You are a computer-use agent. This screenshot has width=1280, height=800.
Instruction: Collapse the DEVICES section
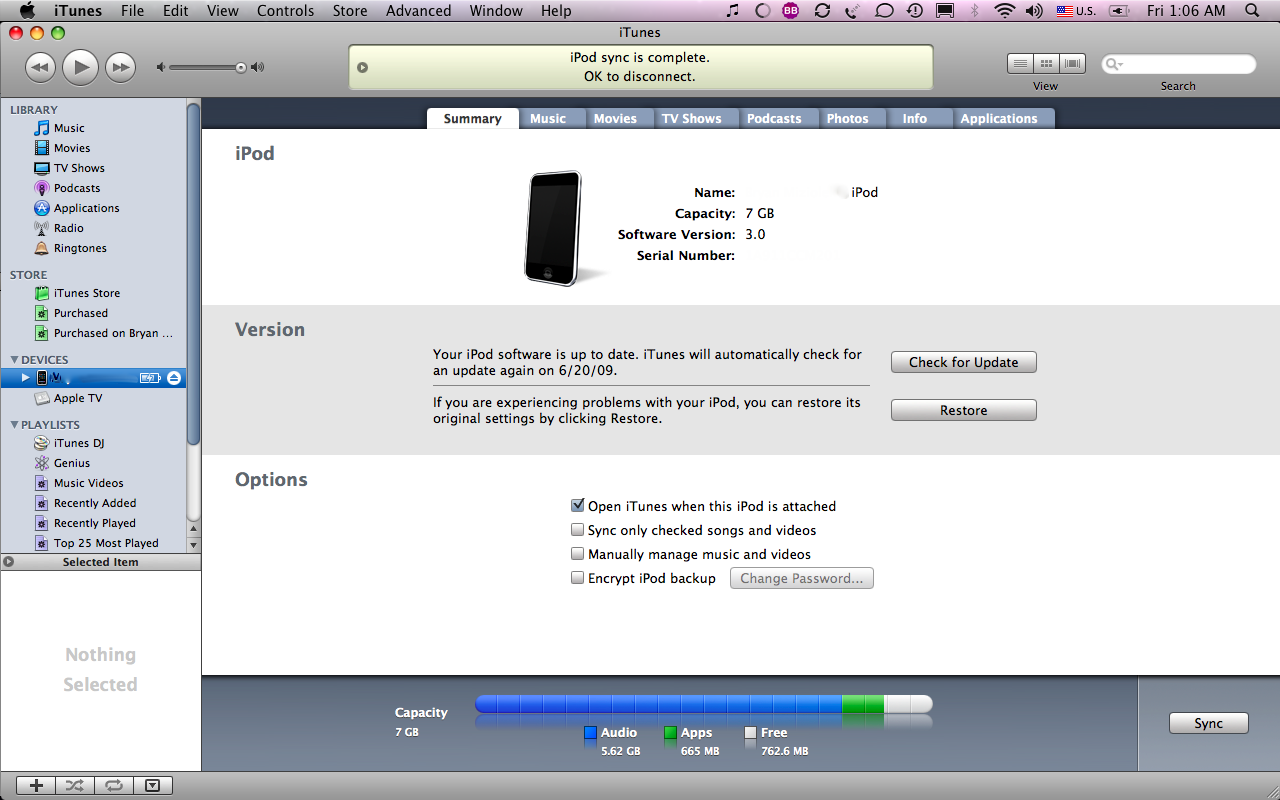[x=15, y=360]
